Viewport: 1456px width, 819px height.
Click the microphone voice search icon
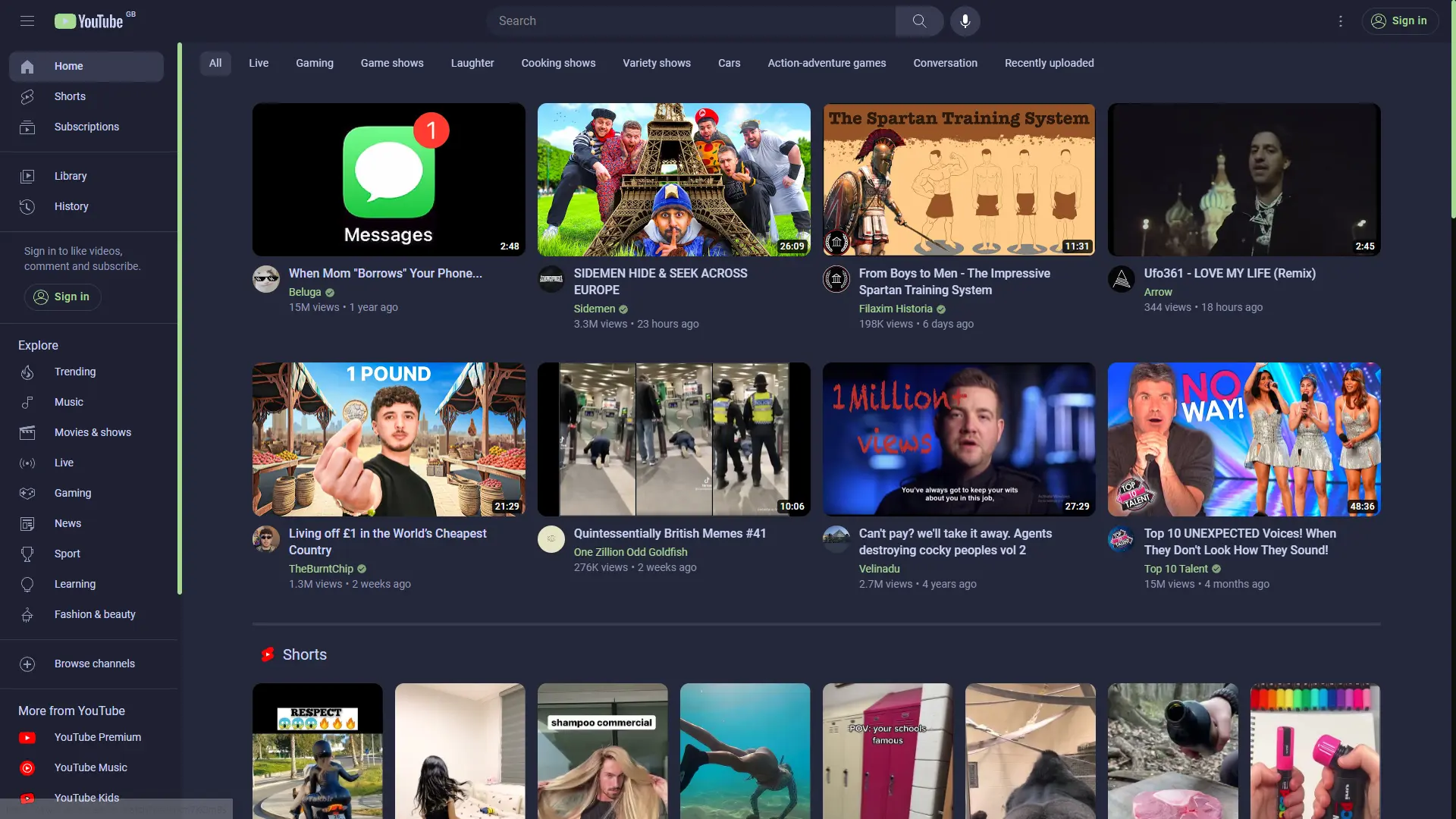(x=965, y=21)
